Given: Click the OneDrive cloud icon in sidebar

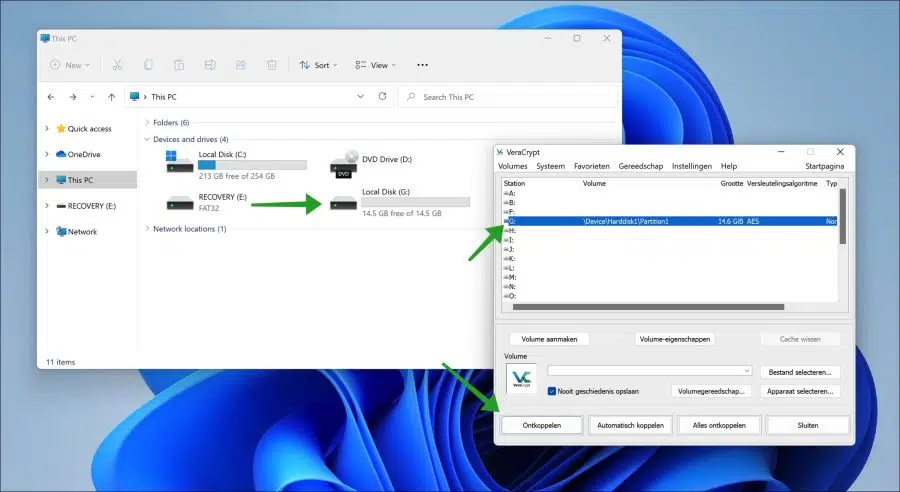Looking at the screenshot, I should [61, 154].
